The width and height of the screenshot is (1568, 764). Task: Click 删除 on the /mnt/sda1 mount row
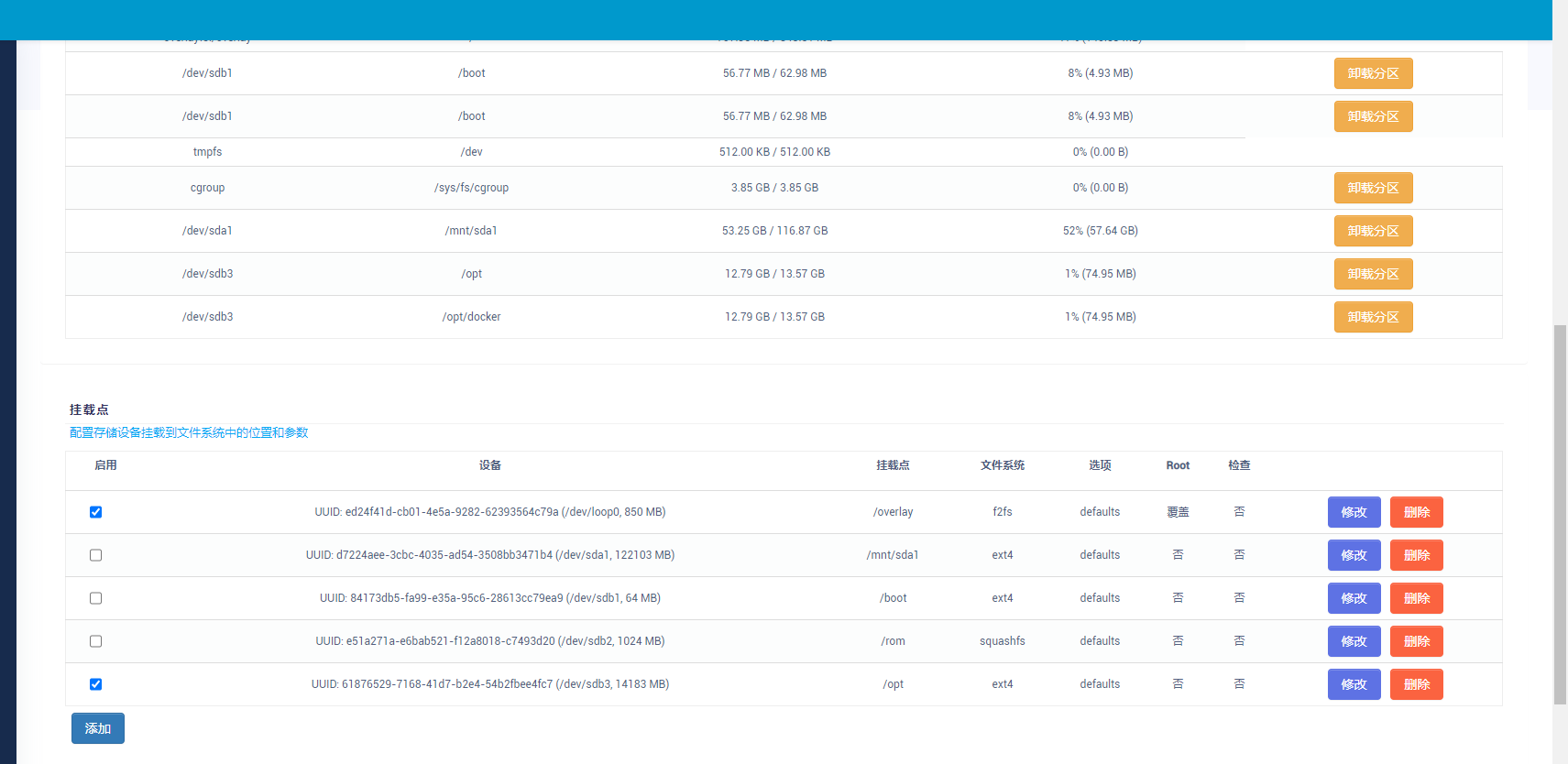[1416, 555]
